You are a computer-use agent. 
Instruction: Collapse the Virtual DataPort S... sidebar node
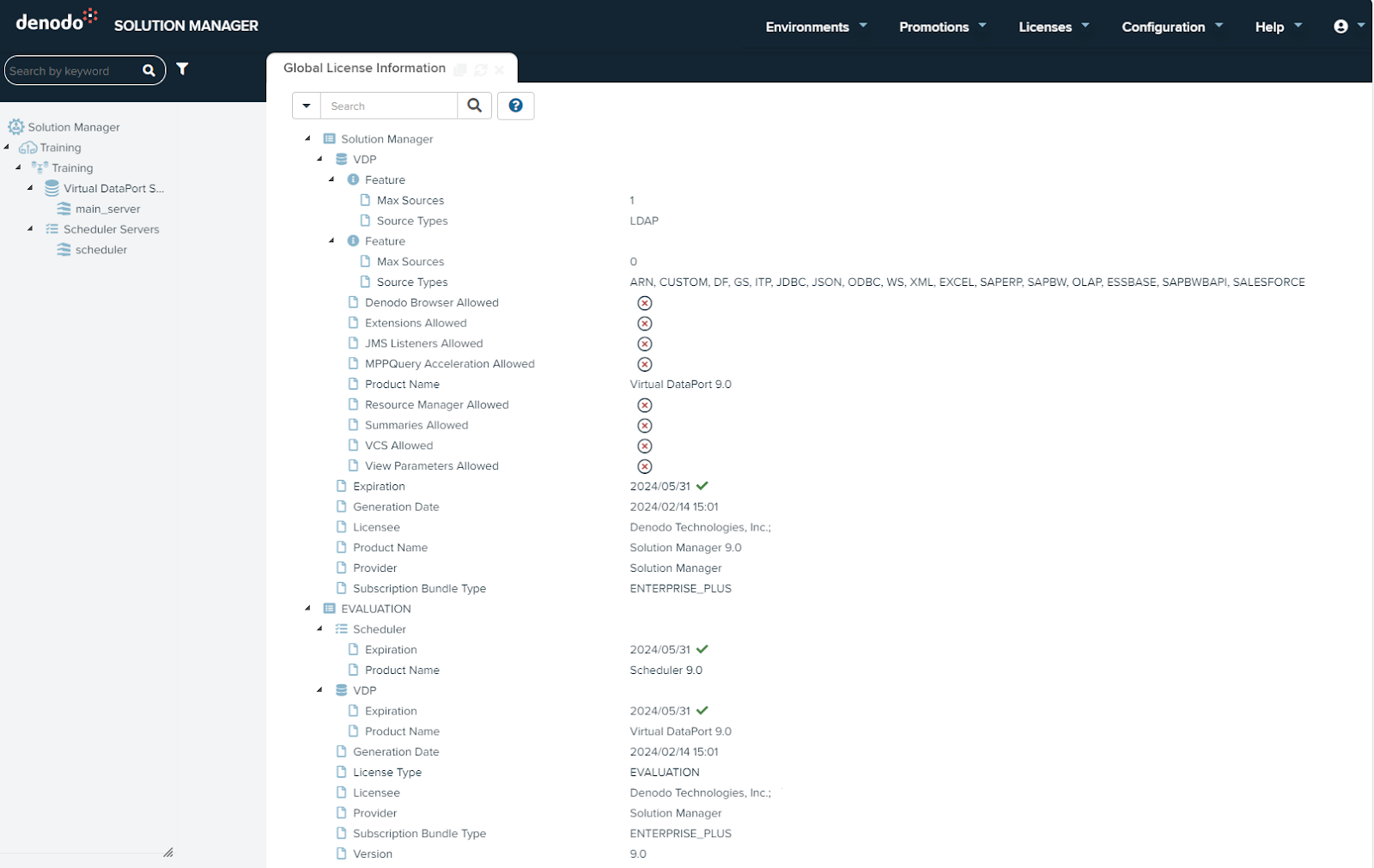click(x=31, y=187)
